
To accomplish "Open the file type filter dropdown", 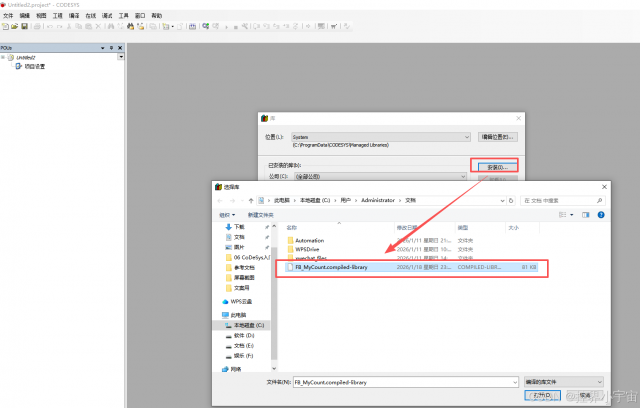I will point(599,382).
